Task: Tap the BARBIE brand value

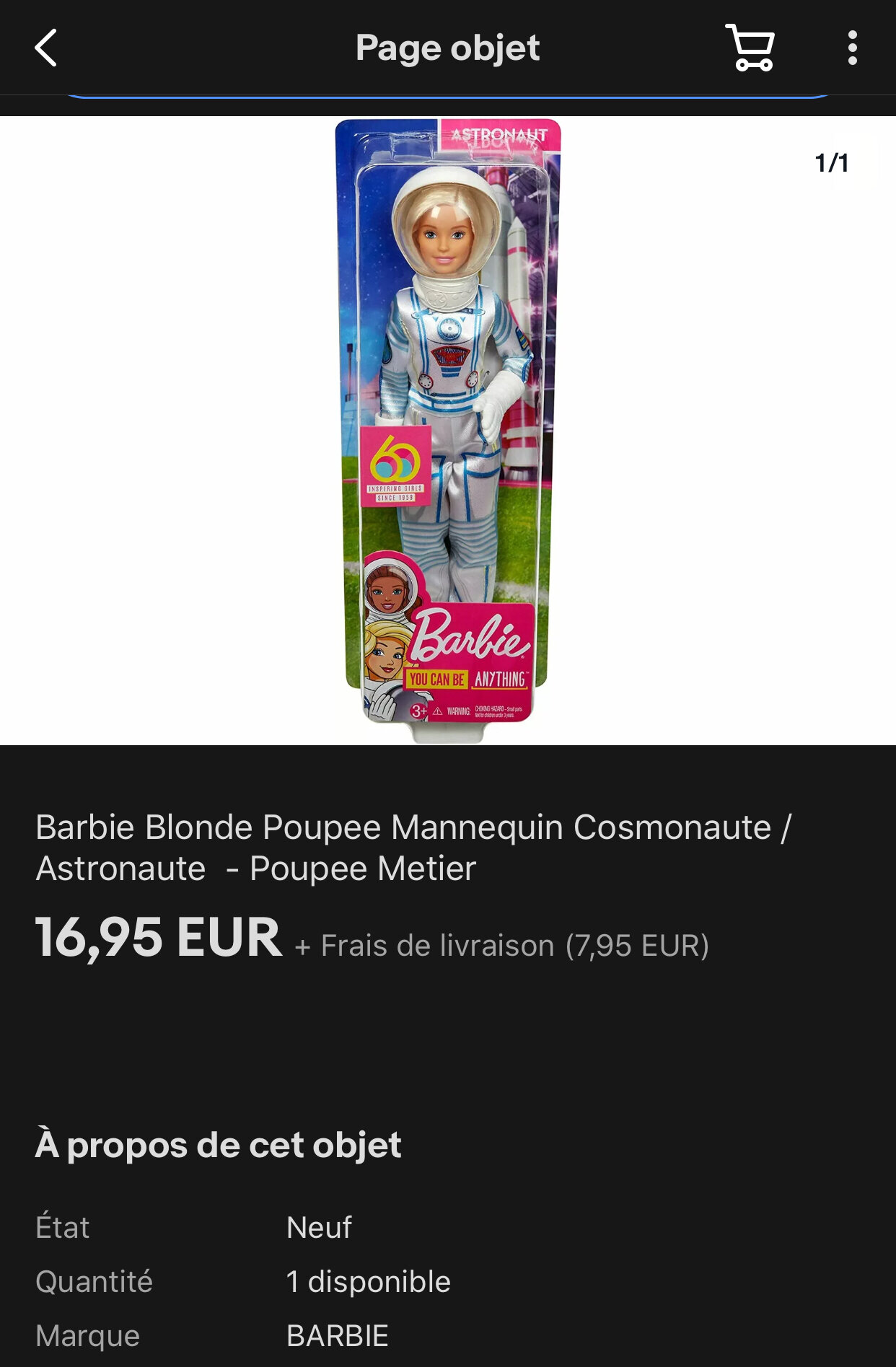Action: click(337, 1336)
